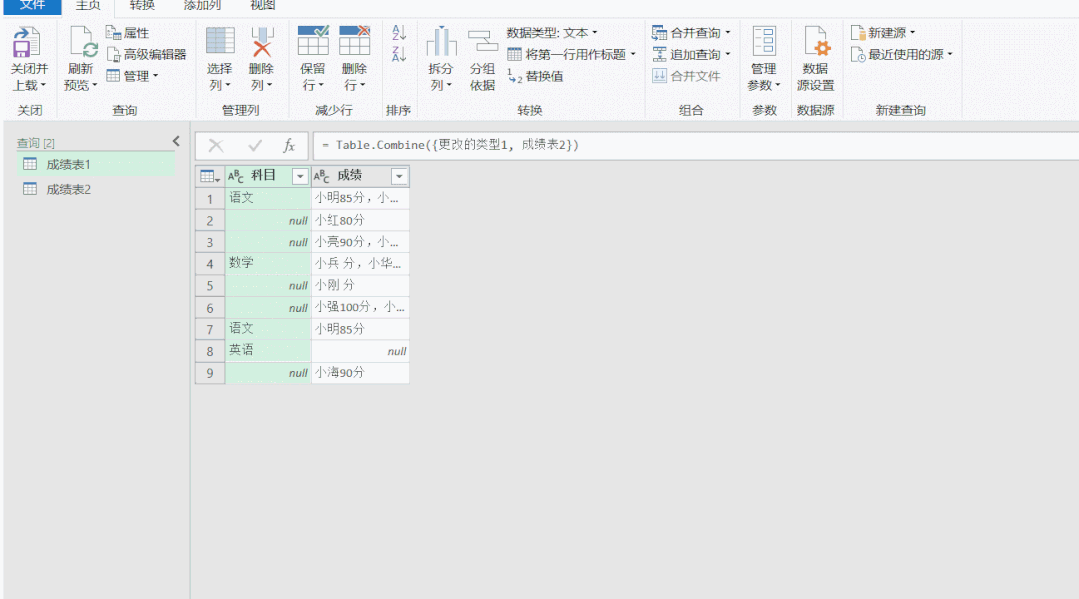The width and height of the screenshot is (1079, 599).
Task: Click the Split Column (拆分列) icon
Action: (441, 41)
